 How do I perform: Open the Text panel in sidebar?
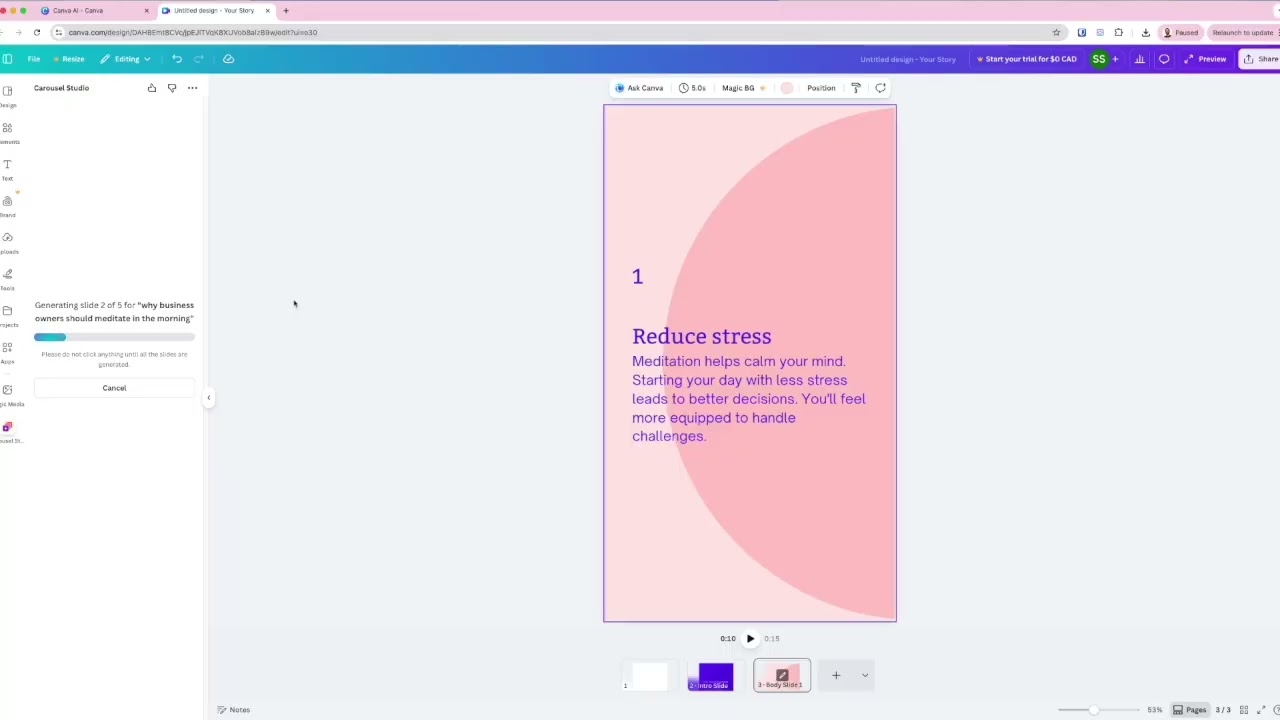click(7, 169)
